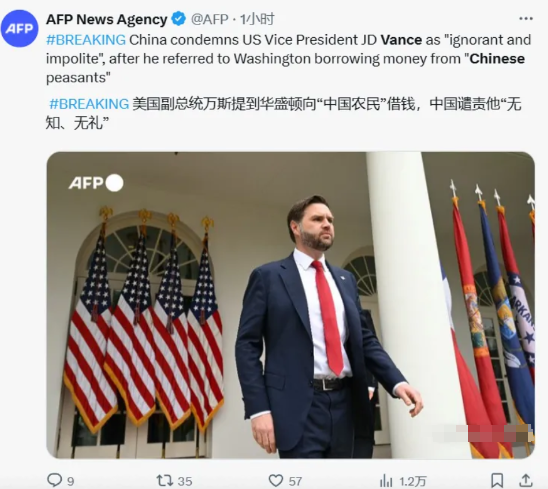Bookmark this AFP post
Screen dimensions: 548x489
click(497, 480)
